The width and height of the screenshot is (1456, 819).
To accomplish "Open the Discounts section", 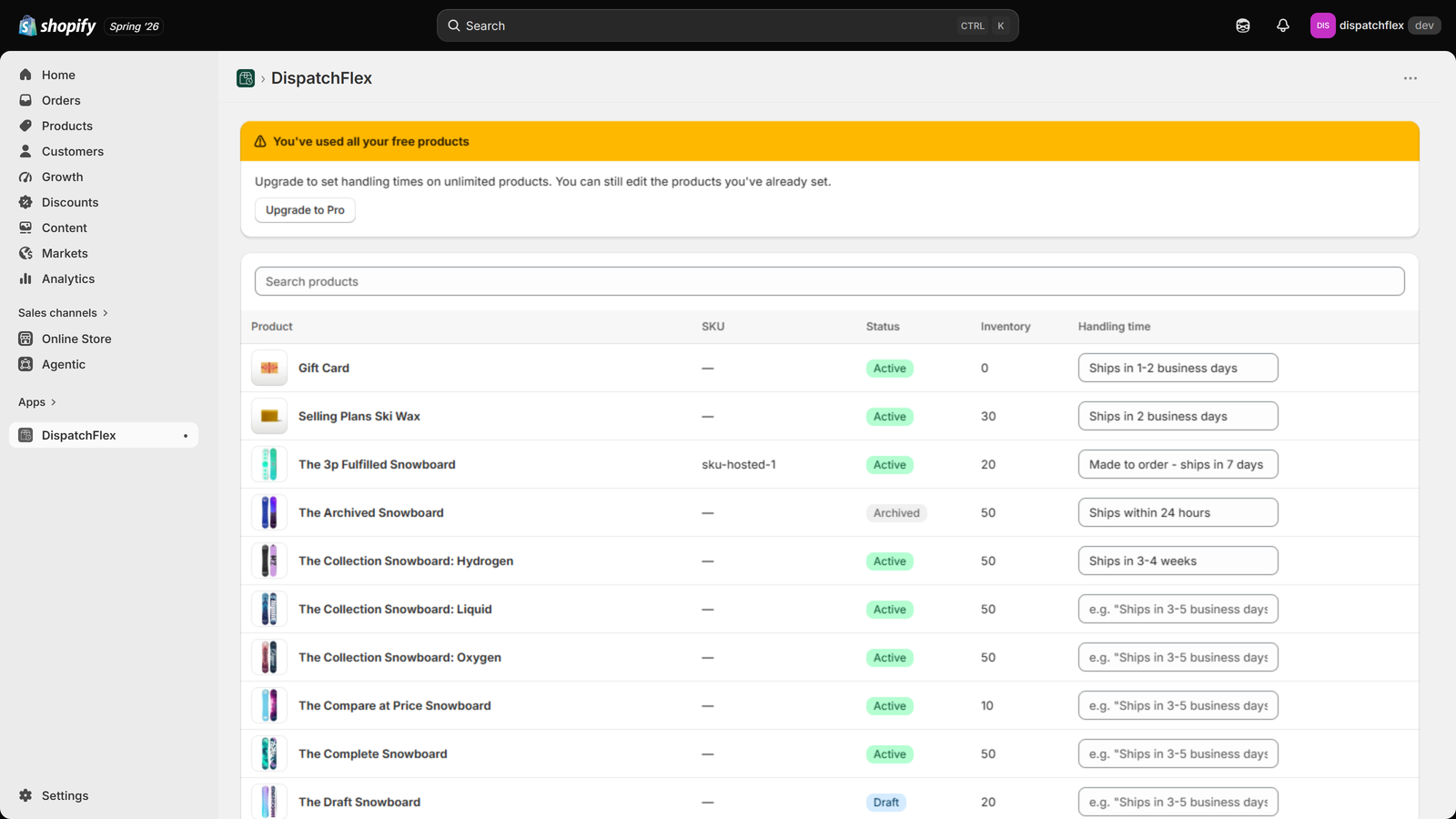I will click(x=104, y=202).
